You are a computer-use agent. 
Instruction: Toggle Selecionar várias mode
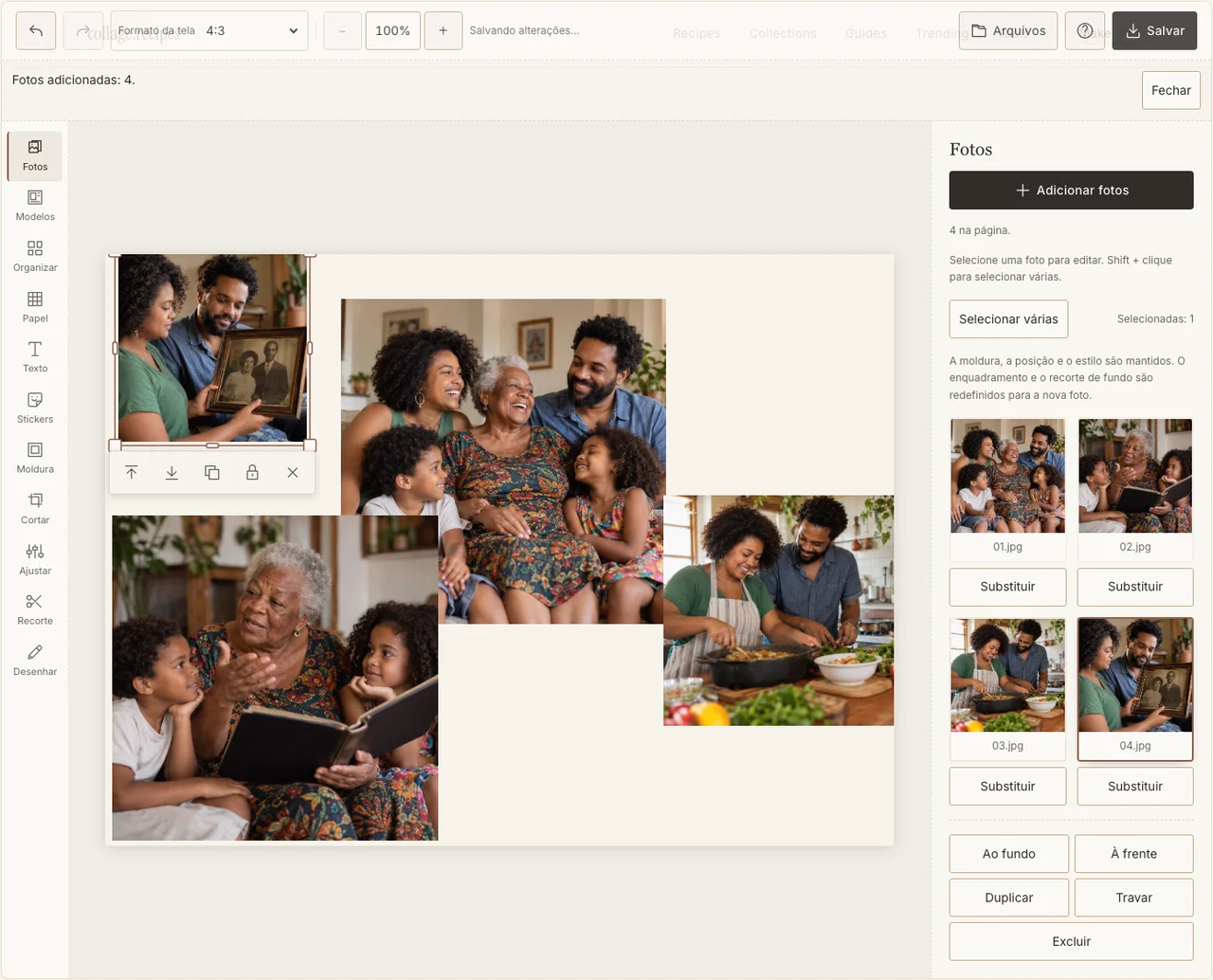pos(1009,319)
